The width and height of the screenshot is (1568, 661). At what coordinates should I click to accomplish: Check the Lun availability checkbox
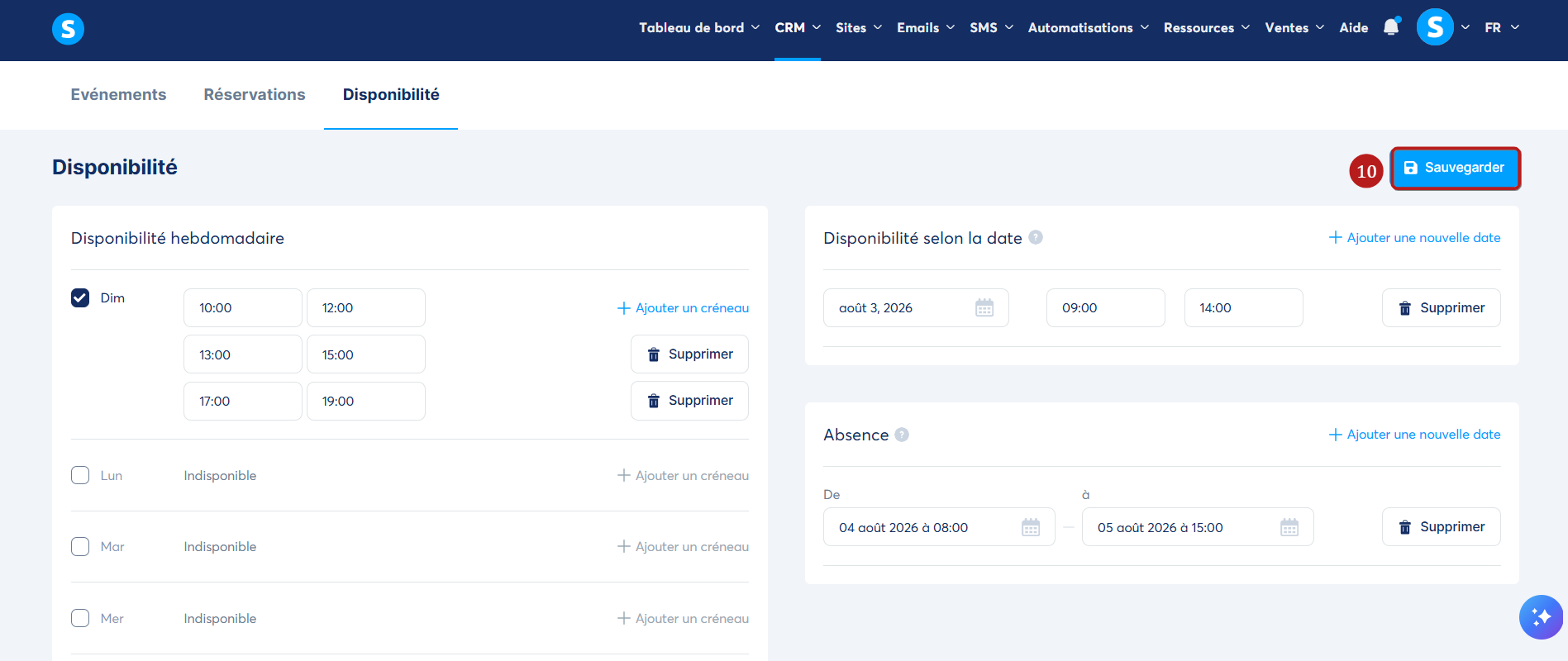(x=80, y=475)
